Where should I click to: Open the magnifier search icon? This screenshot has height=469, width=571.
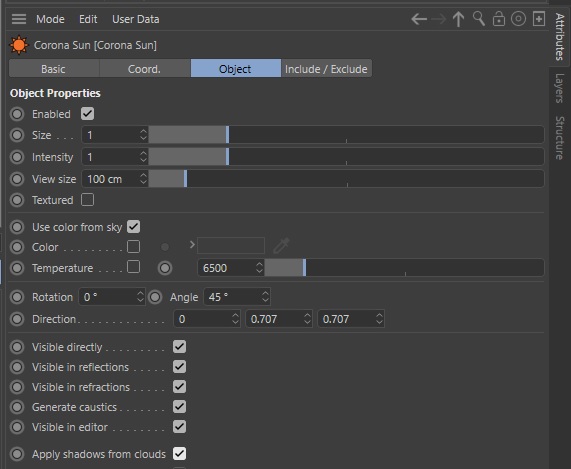pos(479,19)
